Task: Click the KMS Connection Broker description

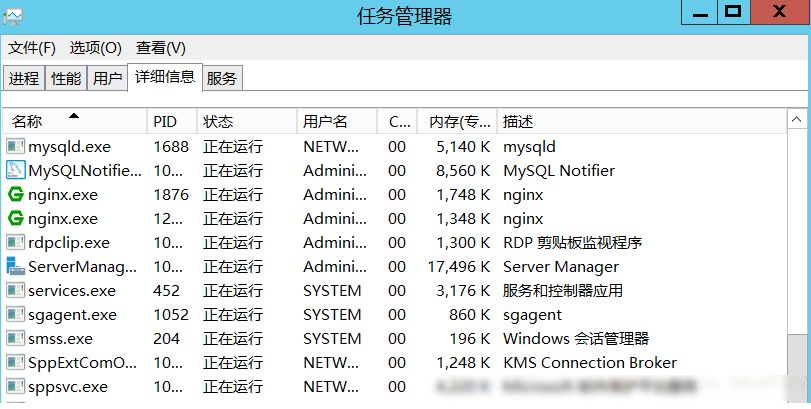Action: (x=590, y=362)
